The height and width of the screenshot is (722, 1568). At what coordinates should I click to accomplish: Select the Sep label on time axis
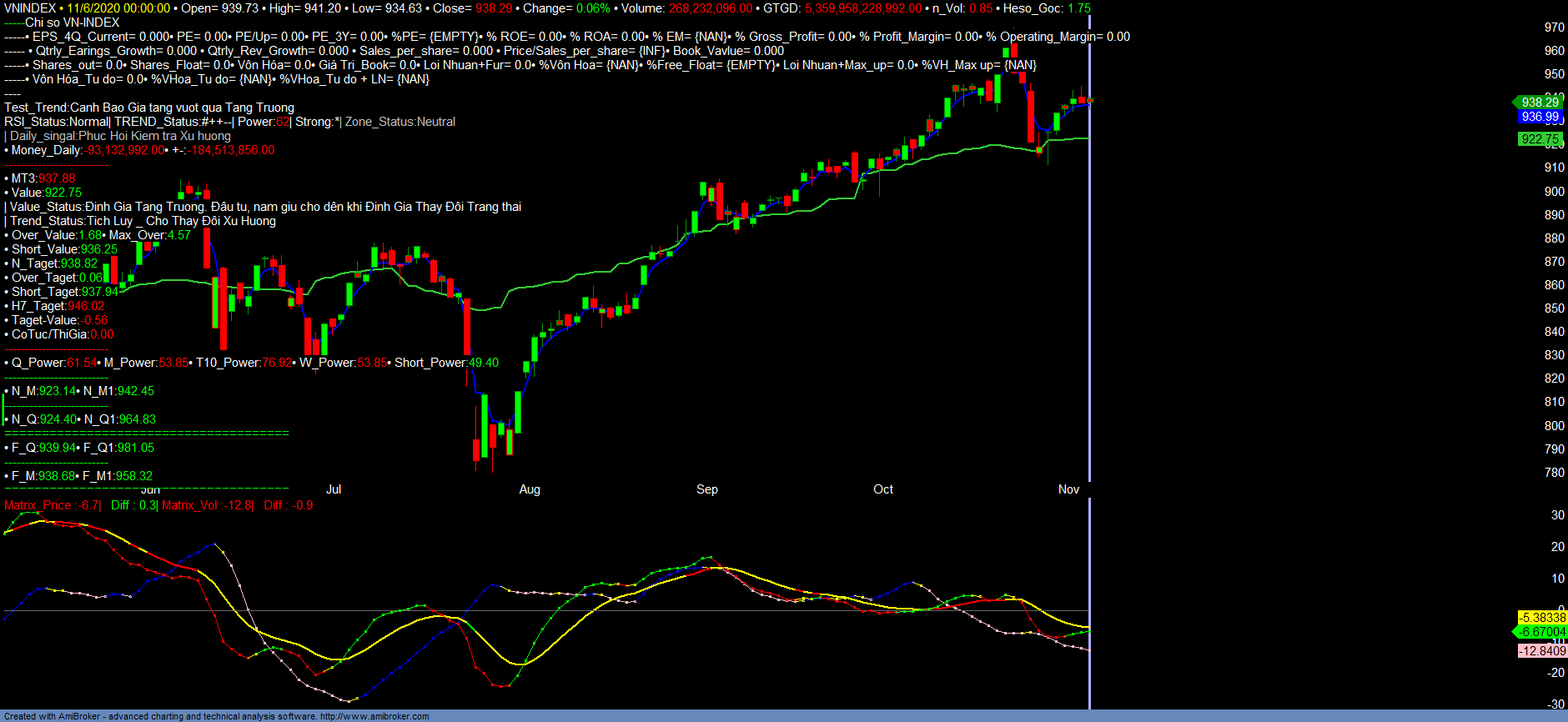706,489
